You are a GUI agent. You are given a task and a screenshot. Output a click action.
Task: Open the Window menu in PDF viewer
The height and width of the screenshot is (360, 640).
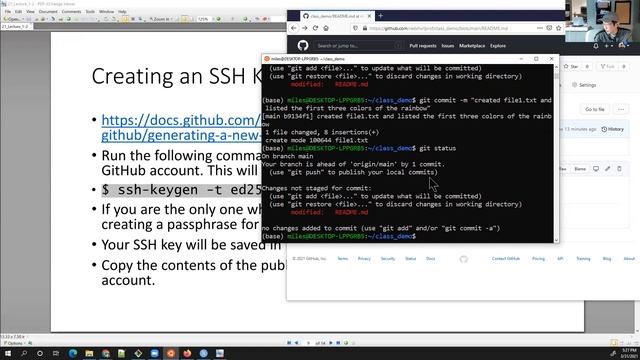point(107,11)
